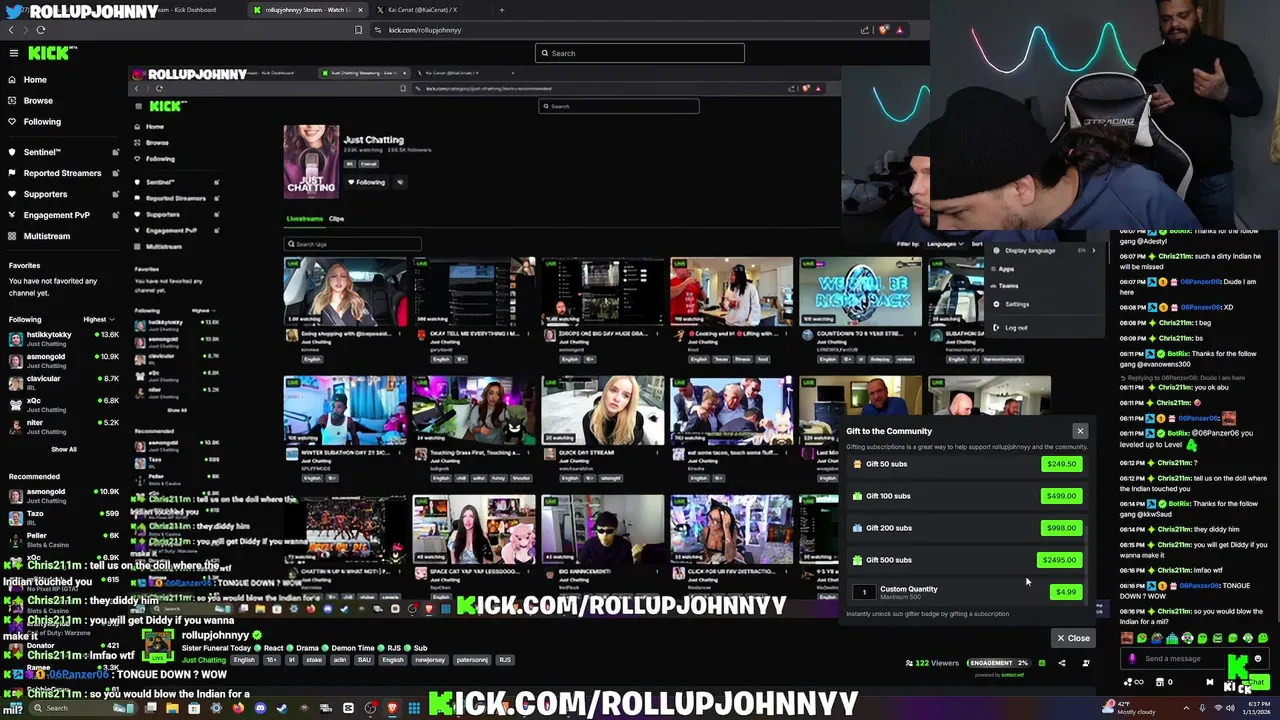1280x720 pixels.
Task: Click the user icon right of share
Action: 1086,663
